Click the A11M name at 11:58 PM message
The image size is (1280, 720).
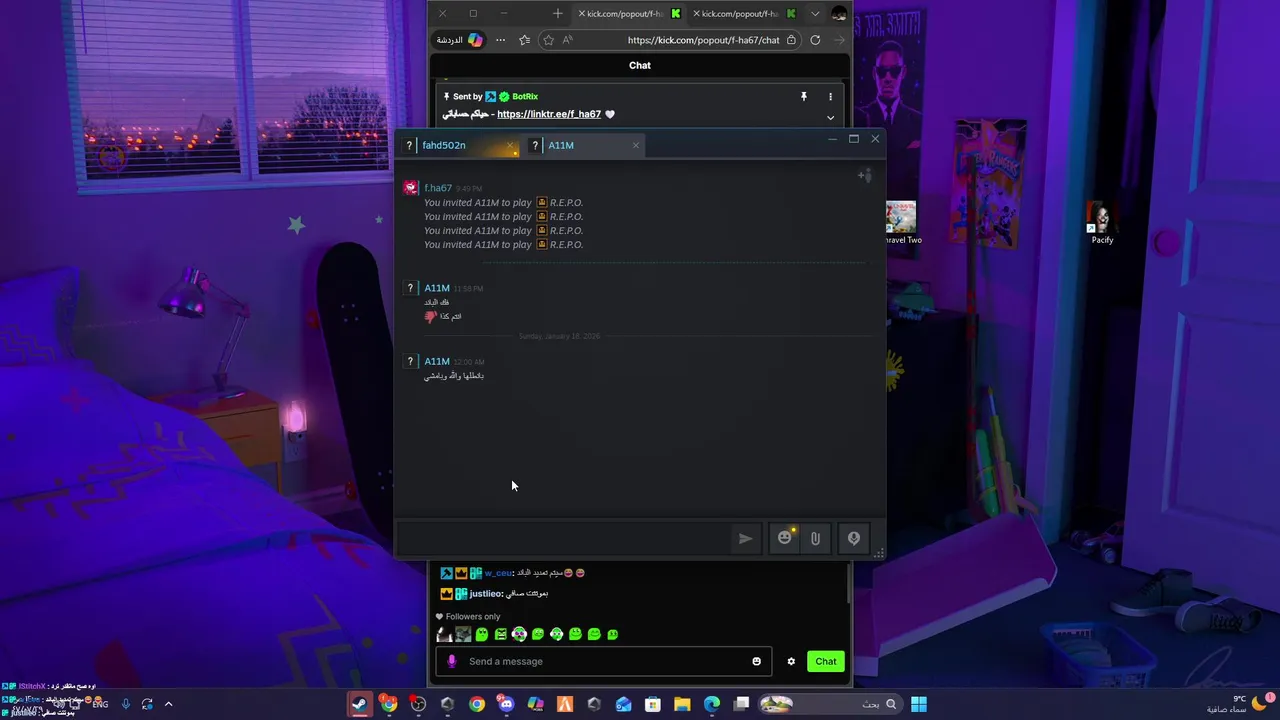click(437, 288)
